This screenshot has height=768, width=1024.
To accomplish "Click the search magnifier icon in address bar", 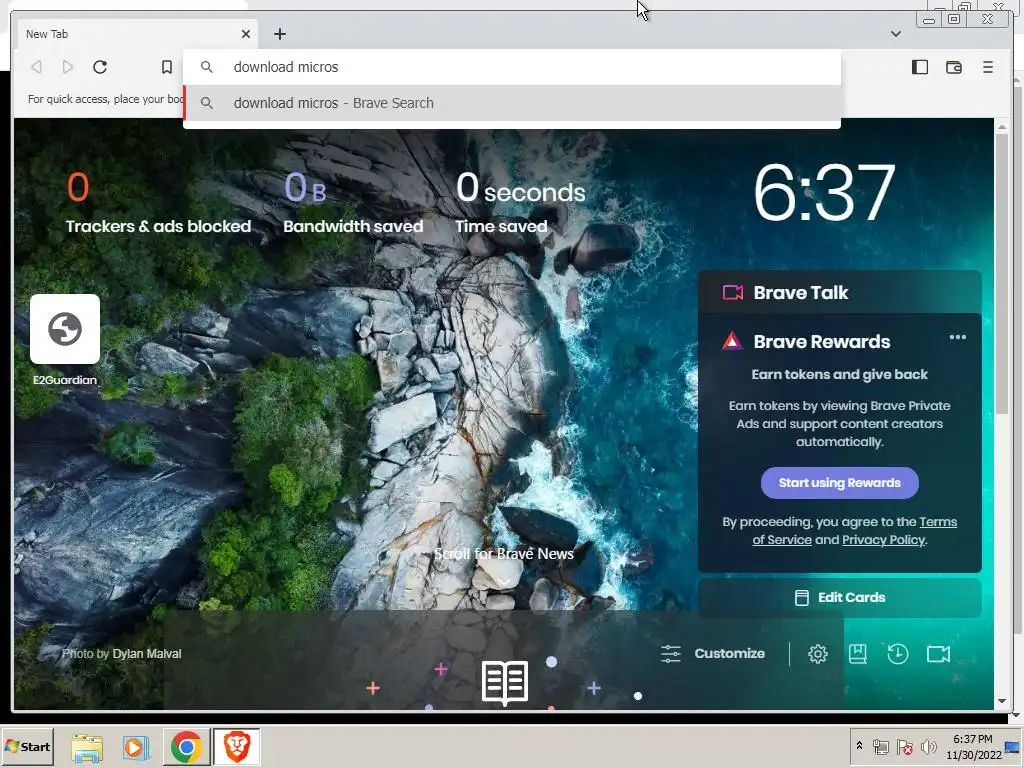I will (206, 67).
